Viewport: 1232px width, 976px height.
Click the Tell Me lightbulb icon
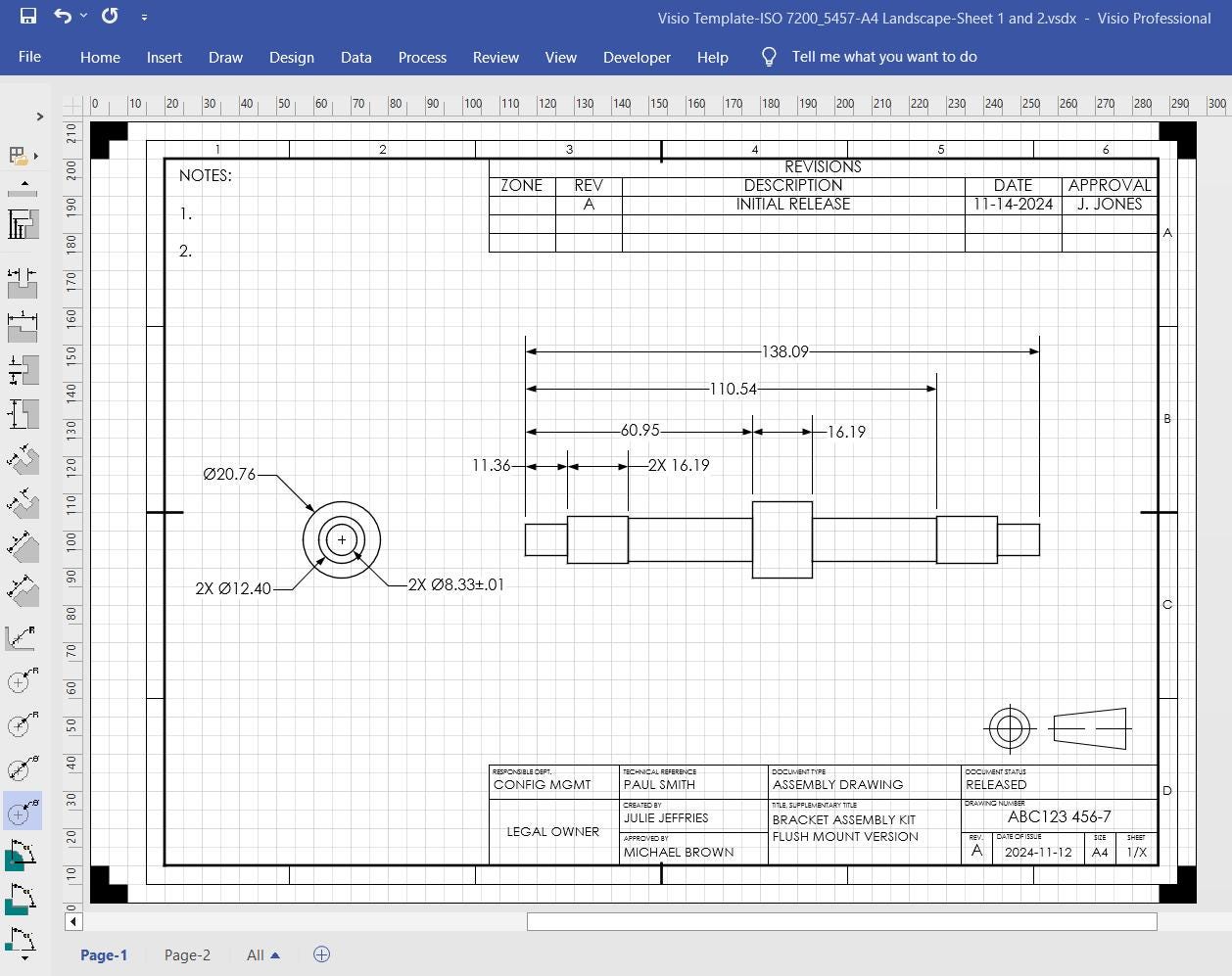click(x=770, y=57)
